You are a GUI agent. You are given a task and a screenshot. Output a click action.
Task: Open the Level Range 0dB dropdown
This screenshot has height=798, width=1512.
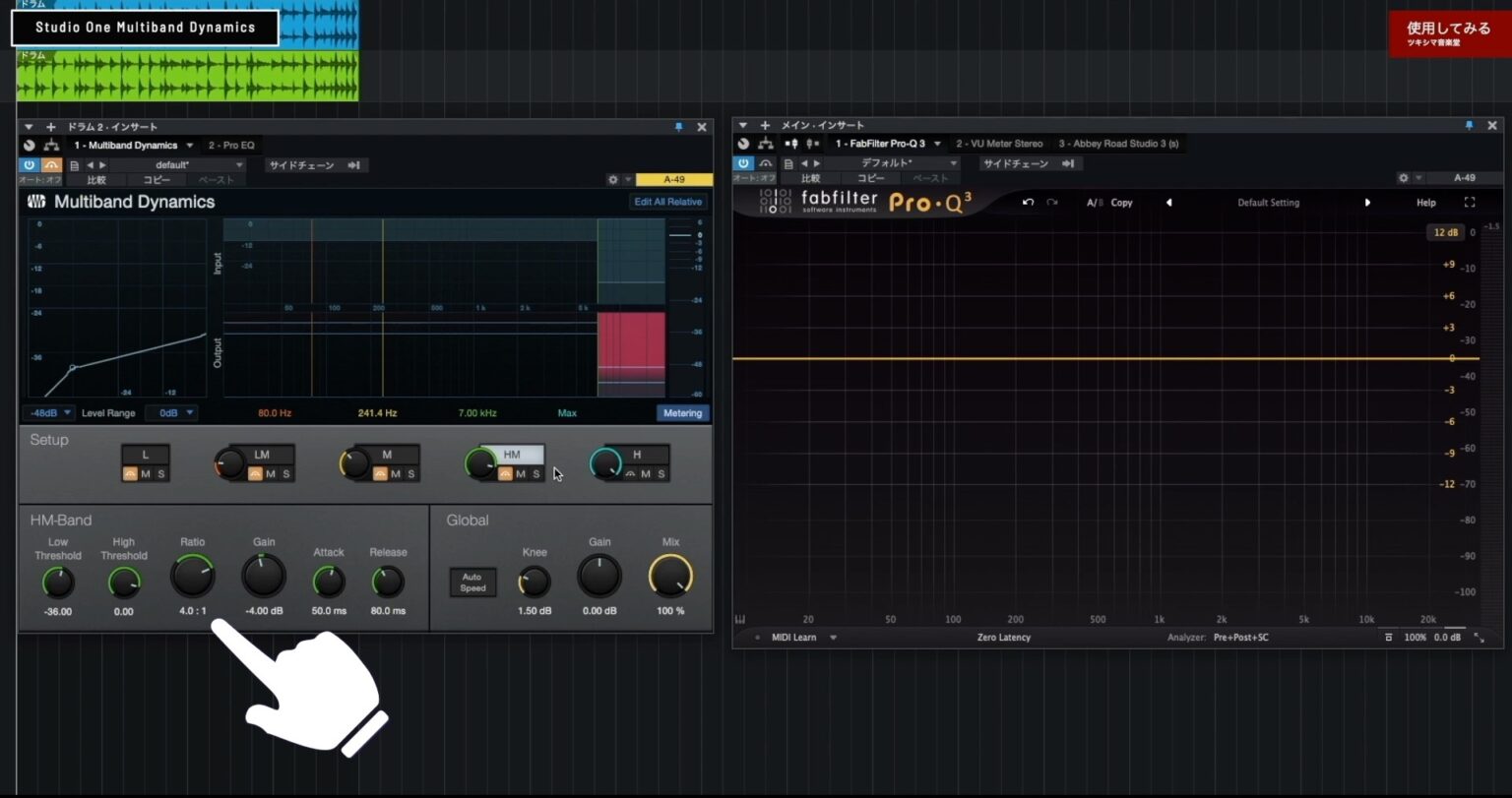(171, 413)
